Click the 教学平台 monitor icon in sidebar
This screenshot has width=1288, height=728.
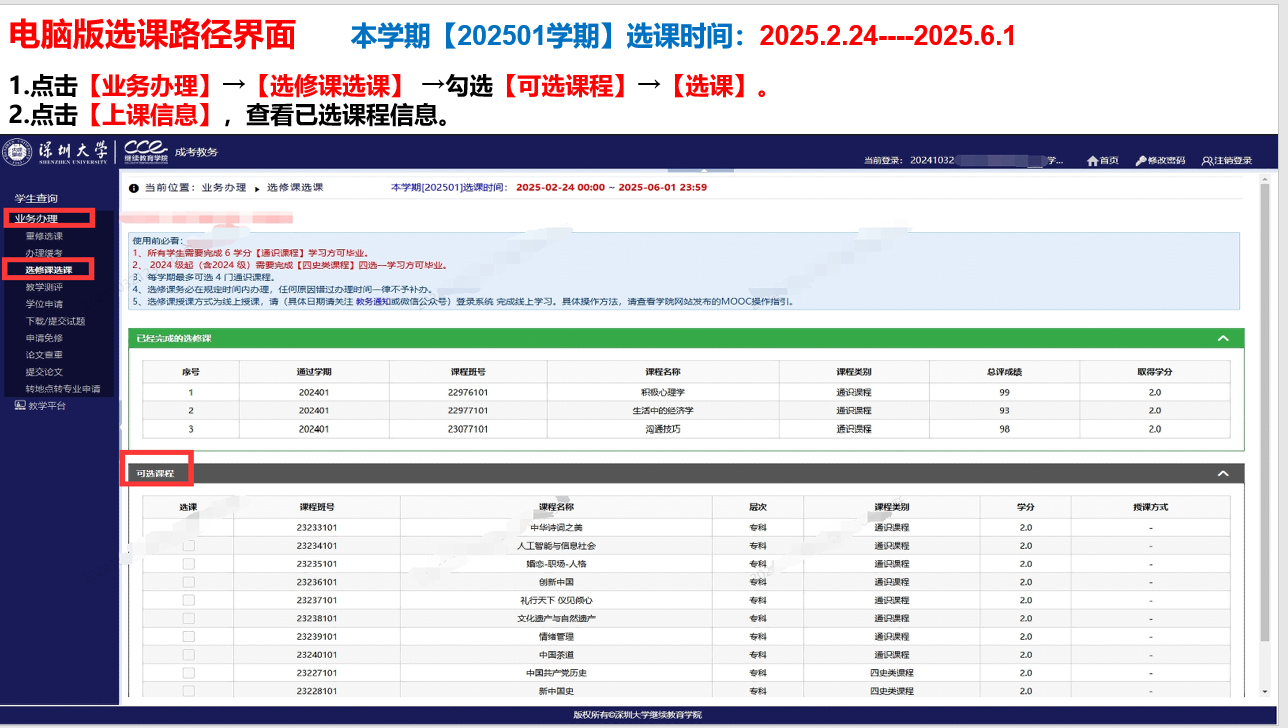tap(20, 406)
